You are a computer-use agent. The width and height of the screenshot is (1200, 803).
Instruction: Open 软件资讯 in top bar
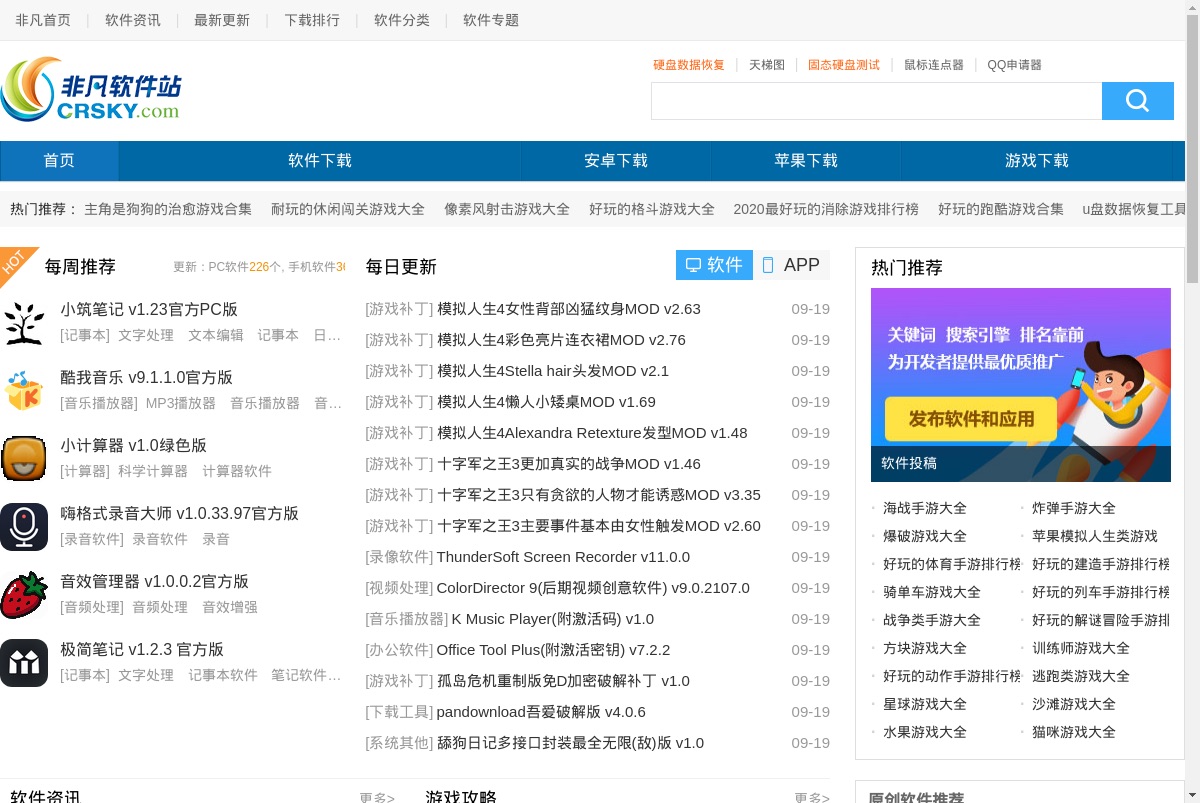pos(133,20)
